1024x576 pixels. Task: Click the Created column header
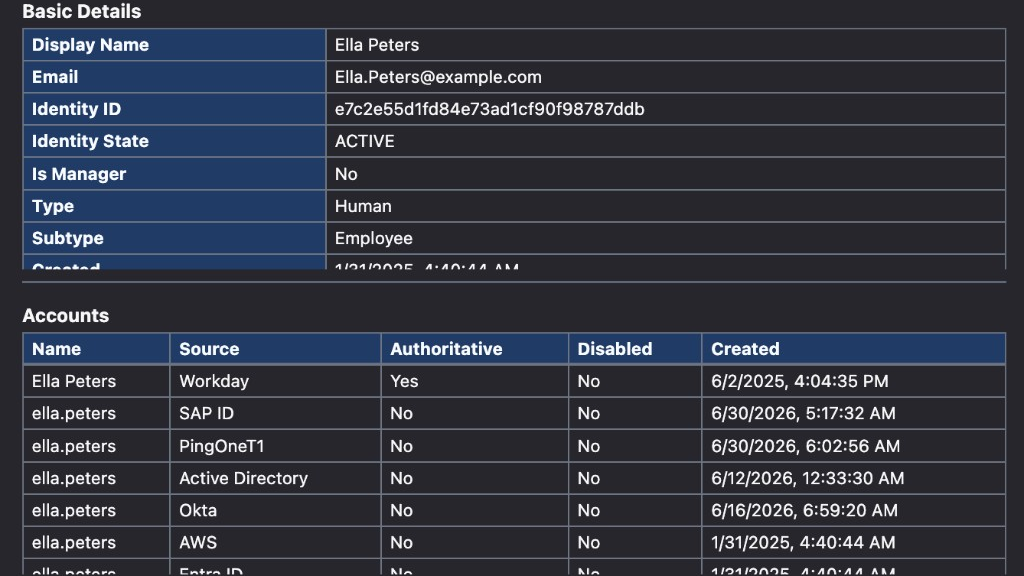[854, 349]
